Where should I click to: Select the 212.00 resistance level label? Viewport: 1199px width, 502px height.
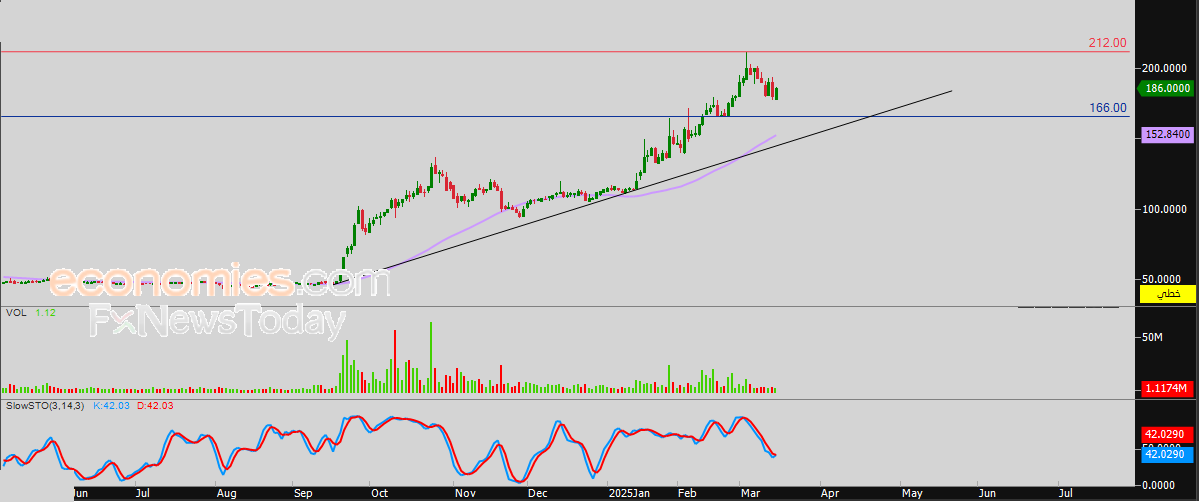pos(1107,43)
